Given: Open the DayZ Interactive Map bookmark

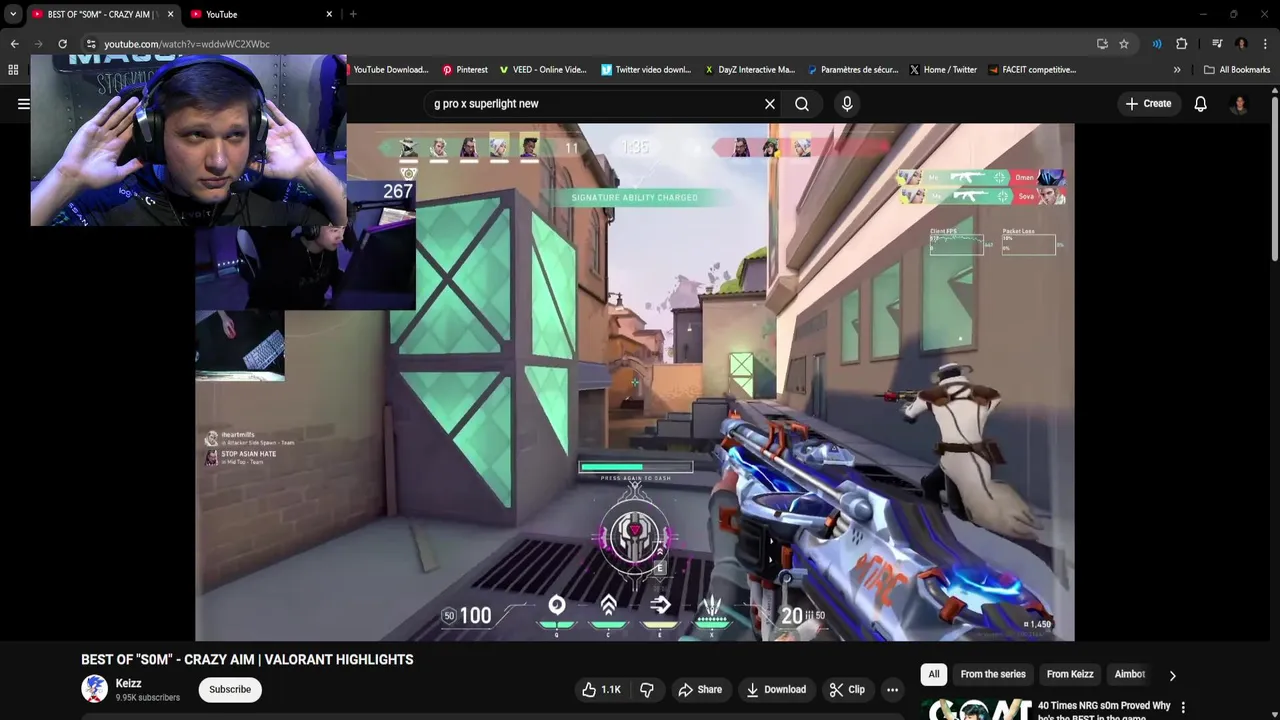Looking at the screenshot, I should click(x=750, y=70).
